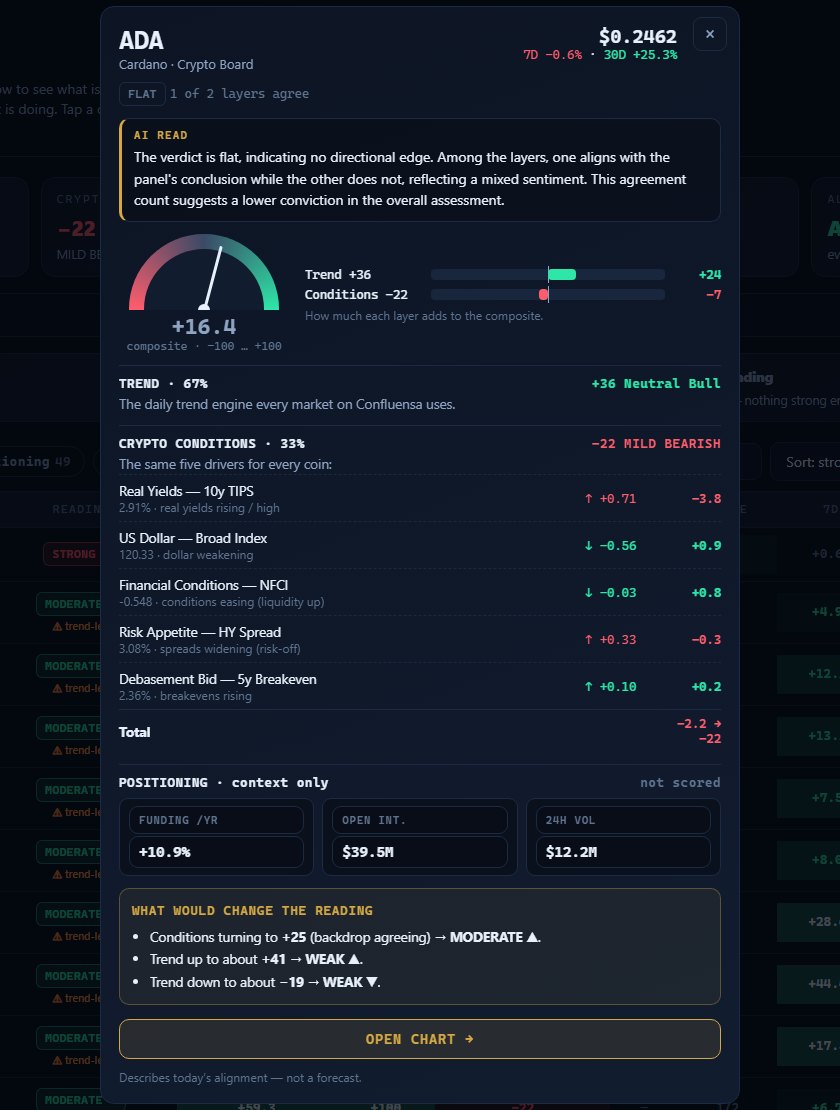
Task: Open the ADA chart with Open Chart button
Action: tap(420, 1039)
